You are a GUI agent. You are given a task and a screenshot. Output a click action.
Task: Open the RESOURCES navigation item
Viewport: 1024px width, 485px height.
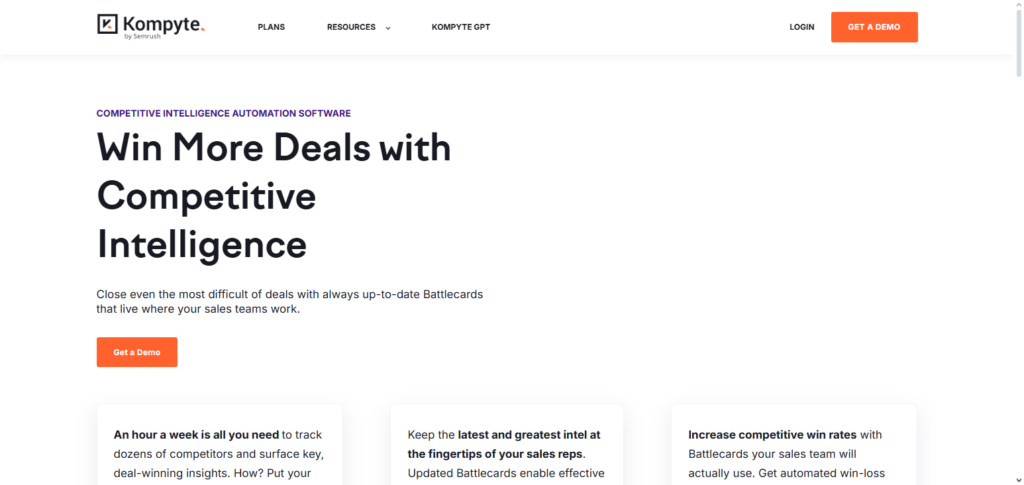point(351,27)
